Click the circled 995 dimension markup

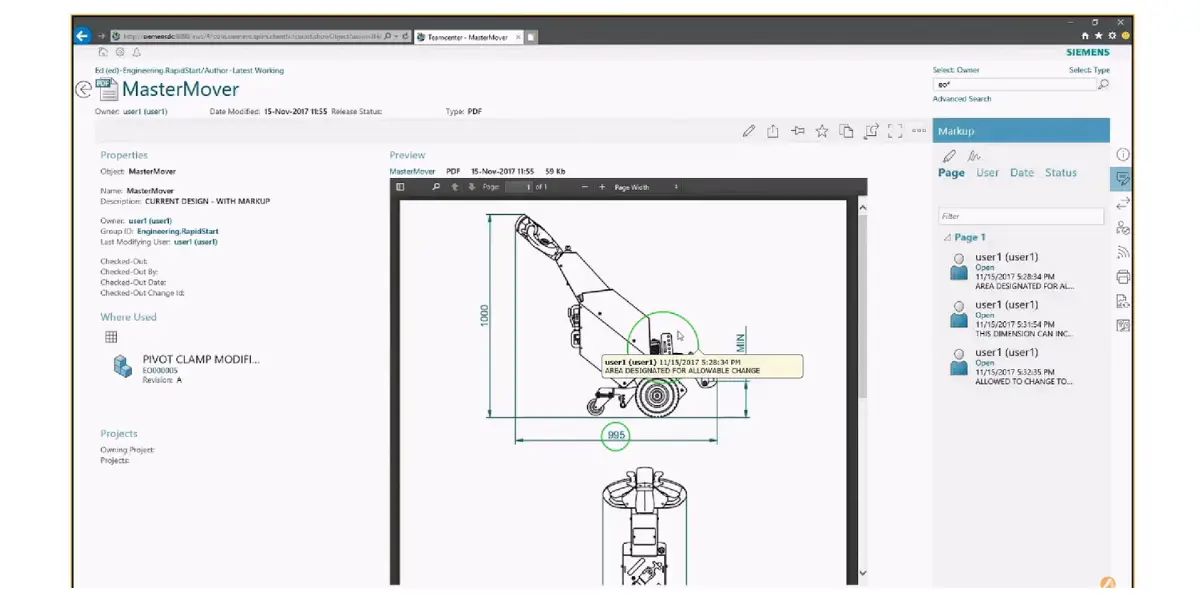coord(616,436)
